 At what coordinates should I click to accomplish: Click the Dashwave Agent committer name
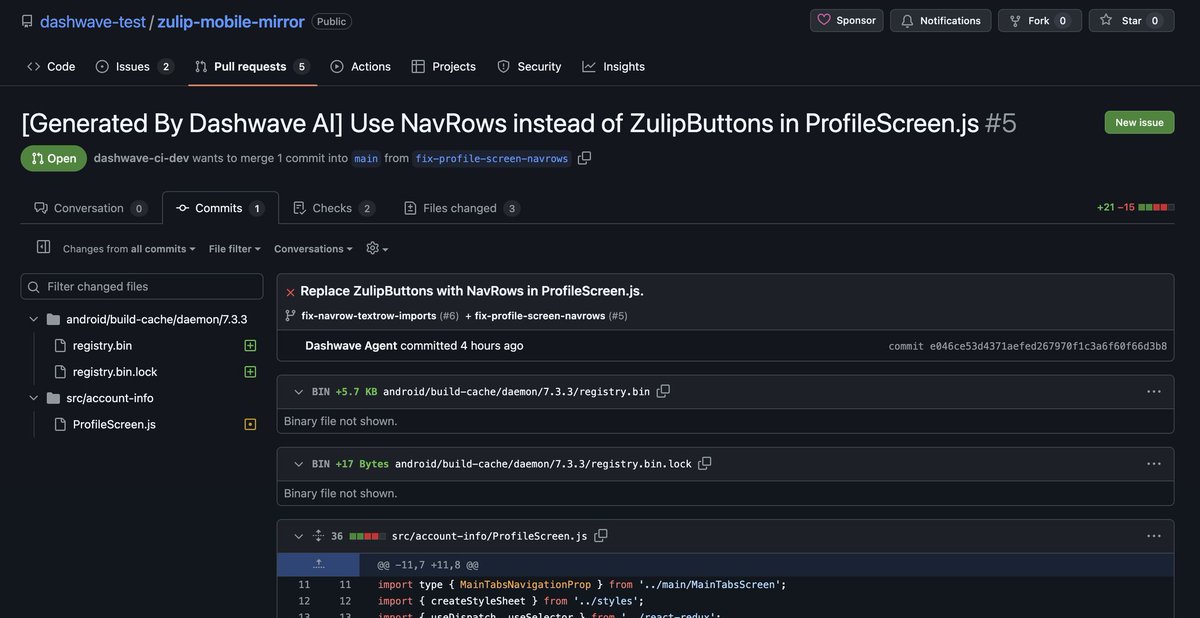(351, 346)
